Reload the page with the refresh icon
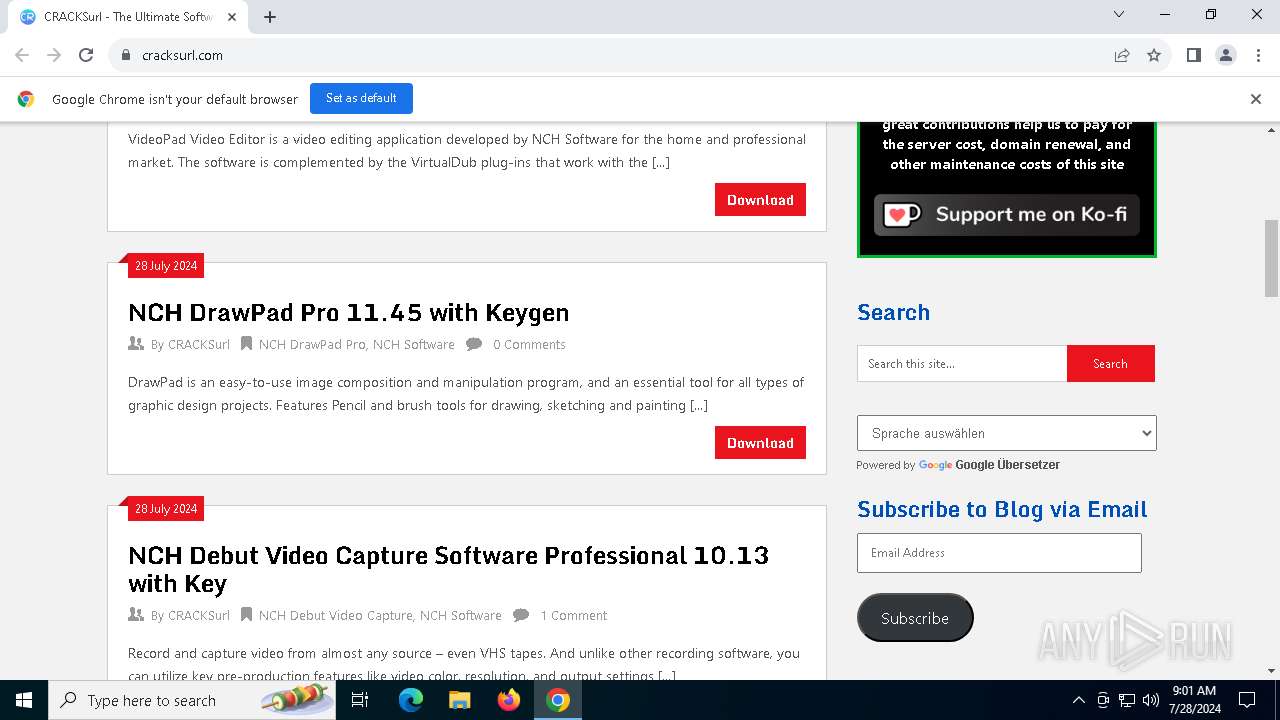Viewport: 1280px width, 720px height. point(86,55)
